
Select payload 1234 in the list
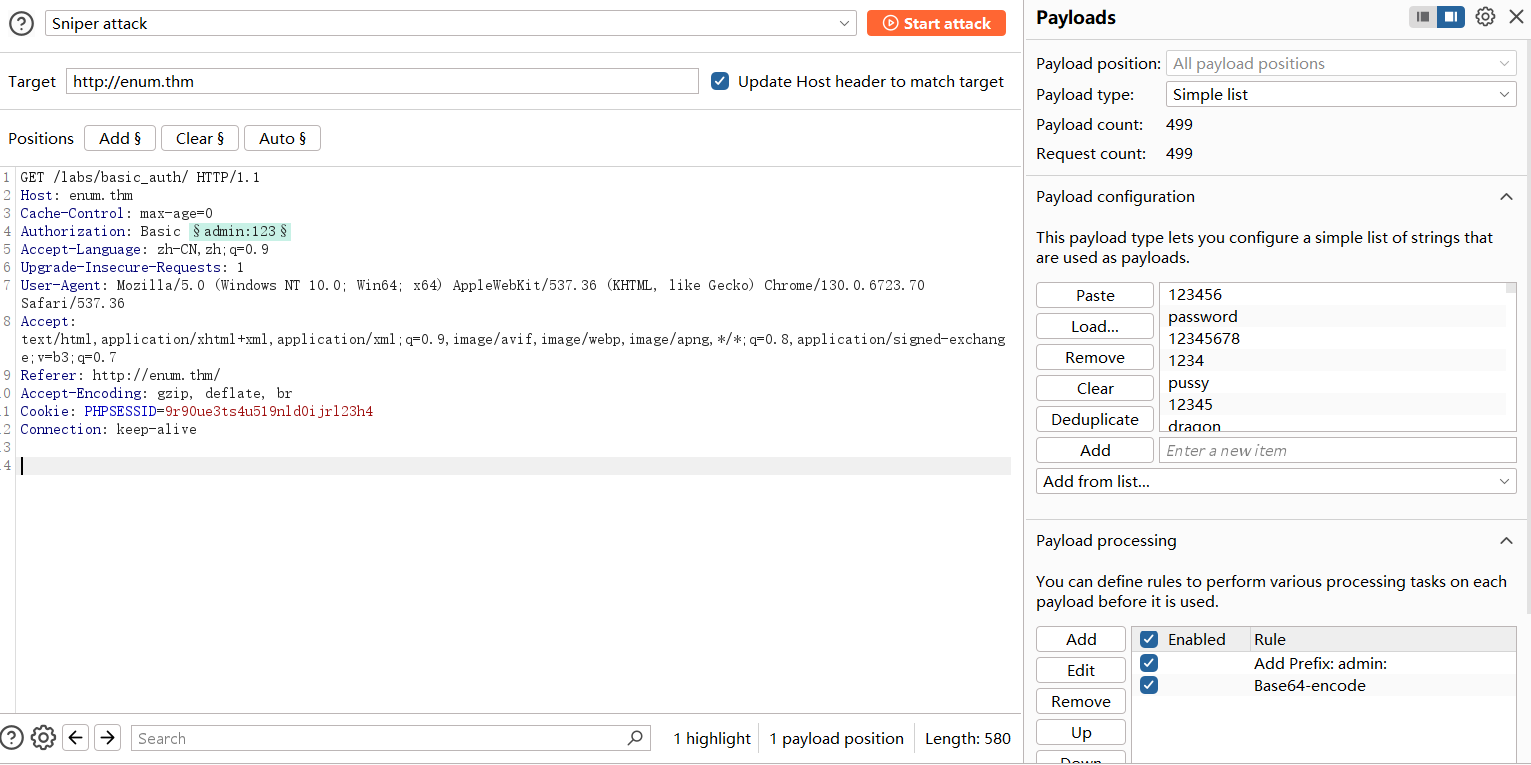1333,360
